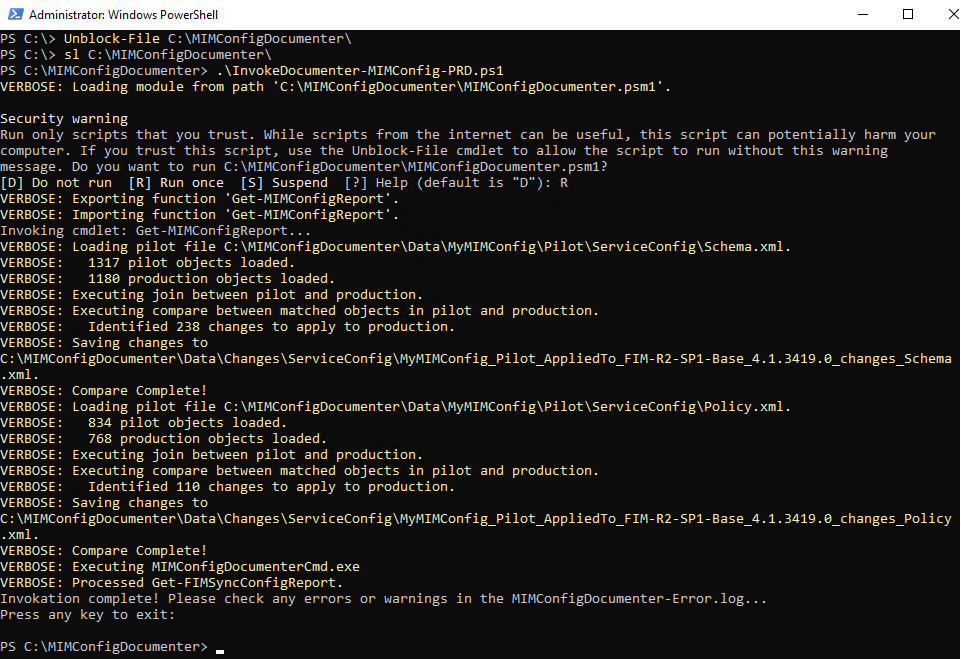The height and width of the screenshot is (659, 961).
Task: Click the 'Invokation complete!' message line
Action: [x=383, y=598]
